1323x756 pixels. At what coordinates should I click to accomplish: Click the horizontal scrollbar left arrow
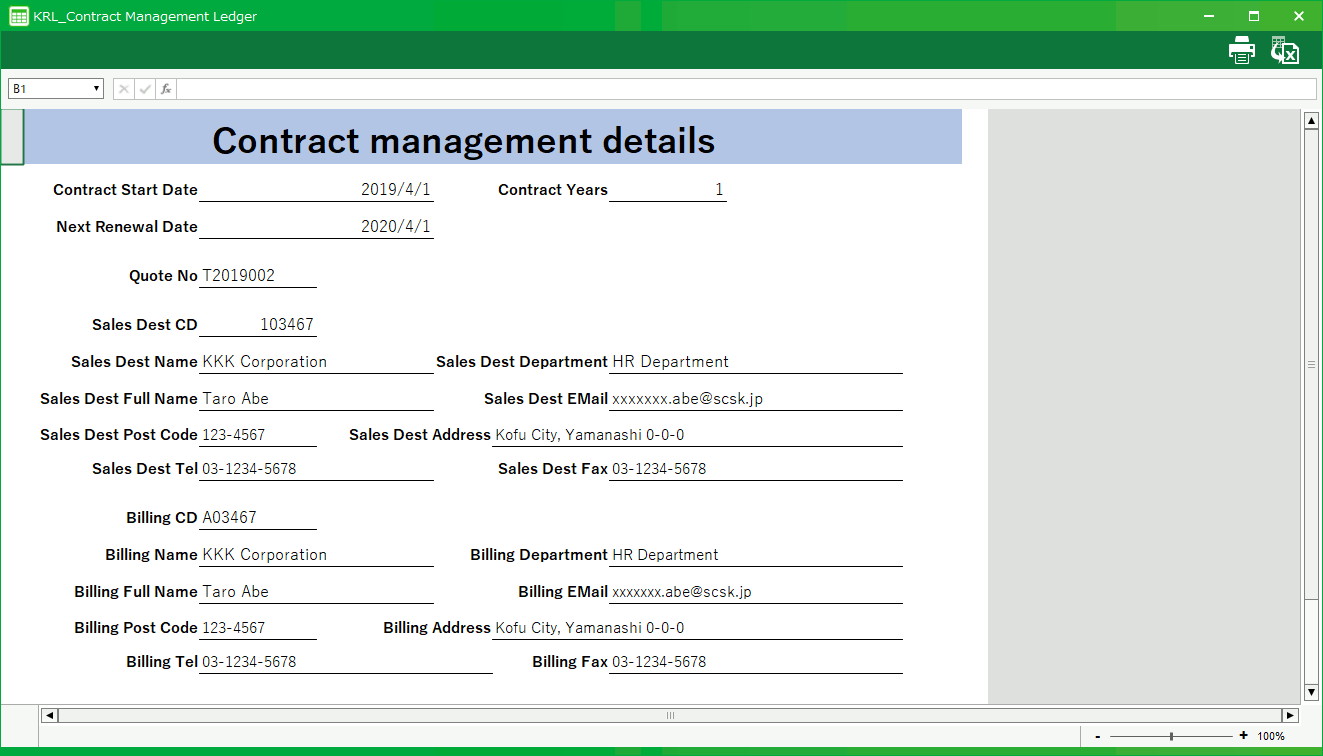[49, 715]
